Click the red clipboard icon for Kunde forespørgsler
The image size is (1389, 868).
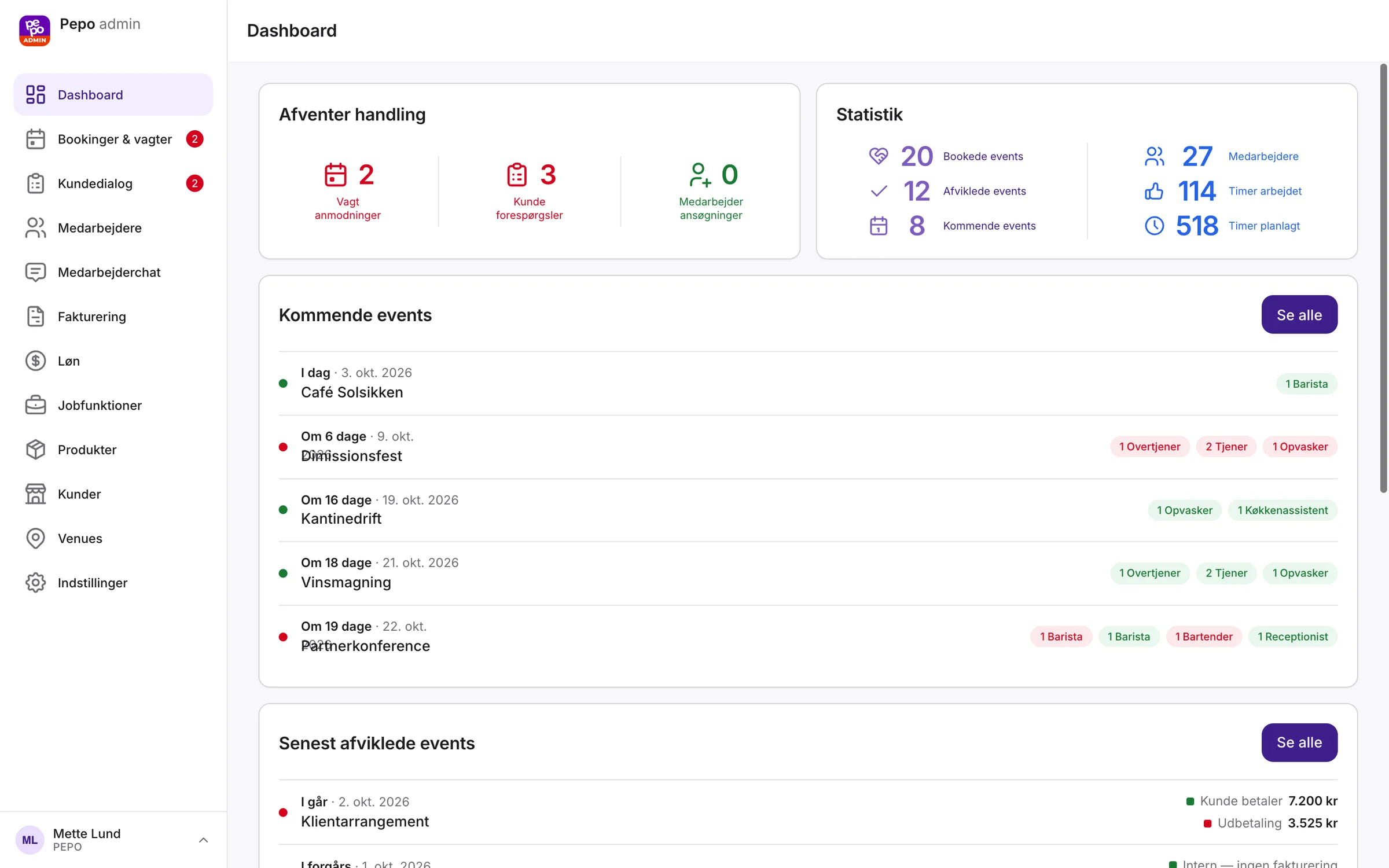(517, 174)
